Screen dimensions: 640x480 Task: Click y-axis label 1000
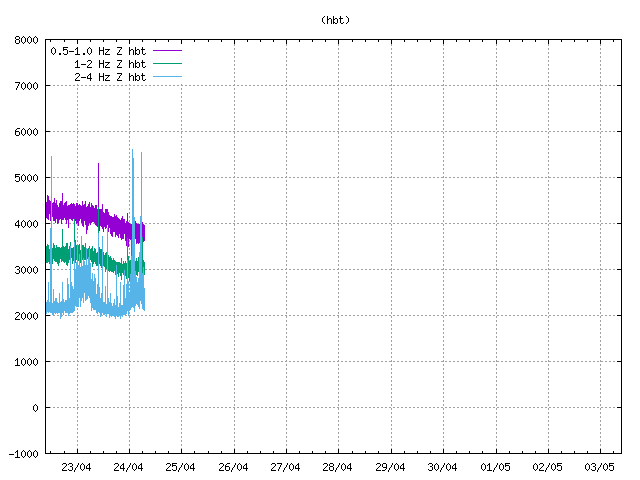(26, 362)
